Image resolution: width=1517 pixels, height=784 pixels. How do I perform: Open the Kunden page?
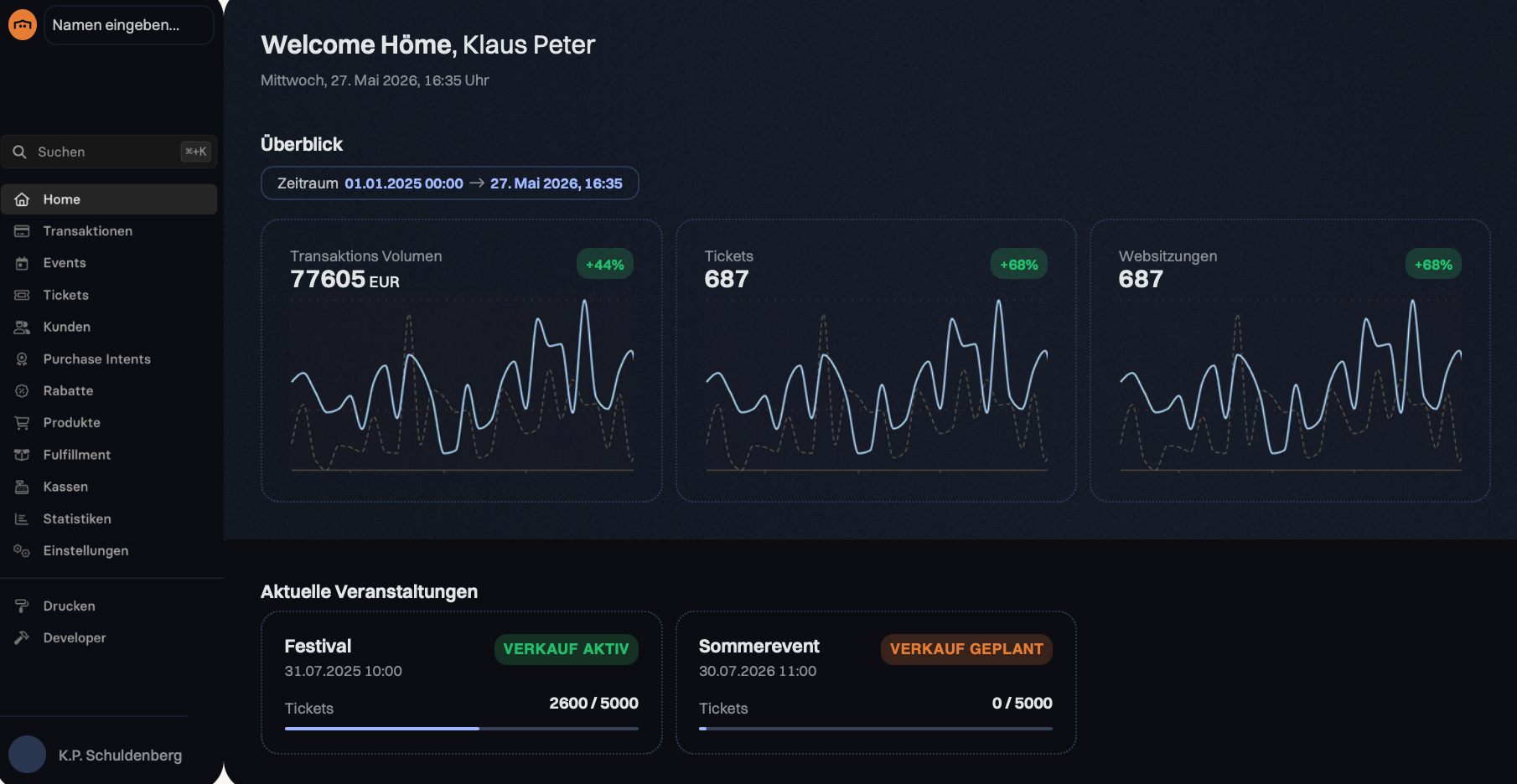click(109, 327)
